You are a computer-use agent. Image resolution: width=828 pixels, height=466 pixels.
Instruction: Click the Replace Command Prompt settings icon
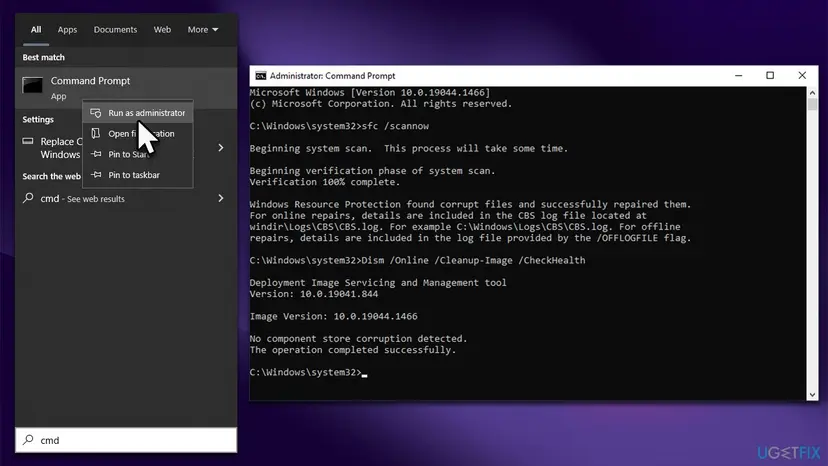coord(27,141)
